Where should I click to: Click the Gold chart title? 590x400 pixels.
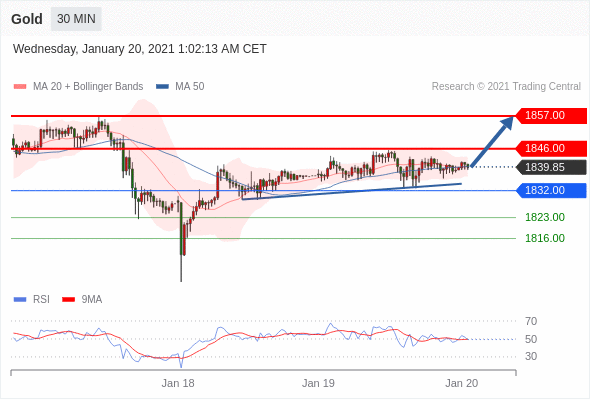pos(27,19)
